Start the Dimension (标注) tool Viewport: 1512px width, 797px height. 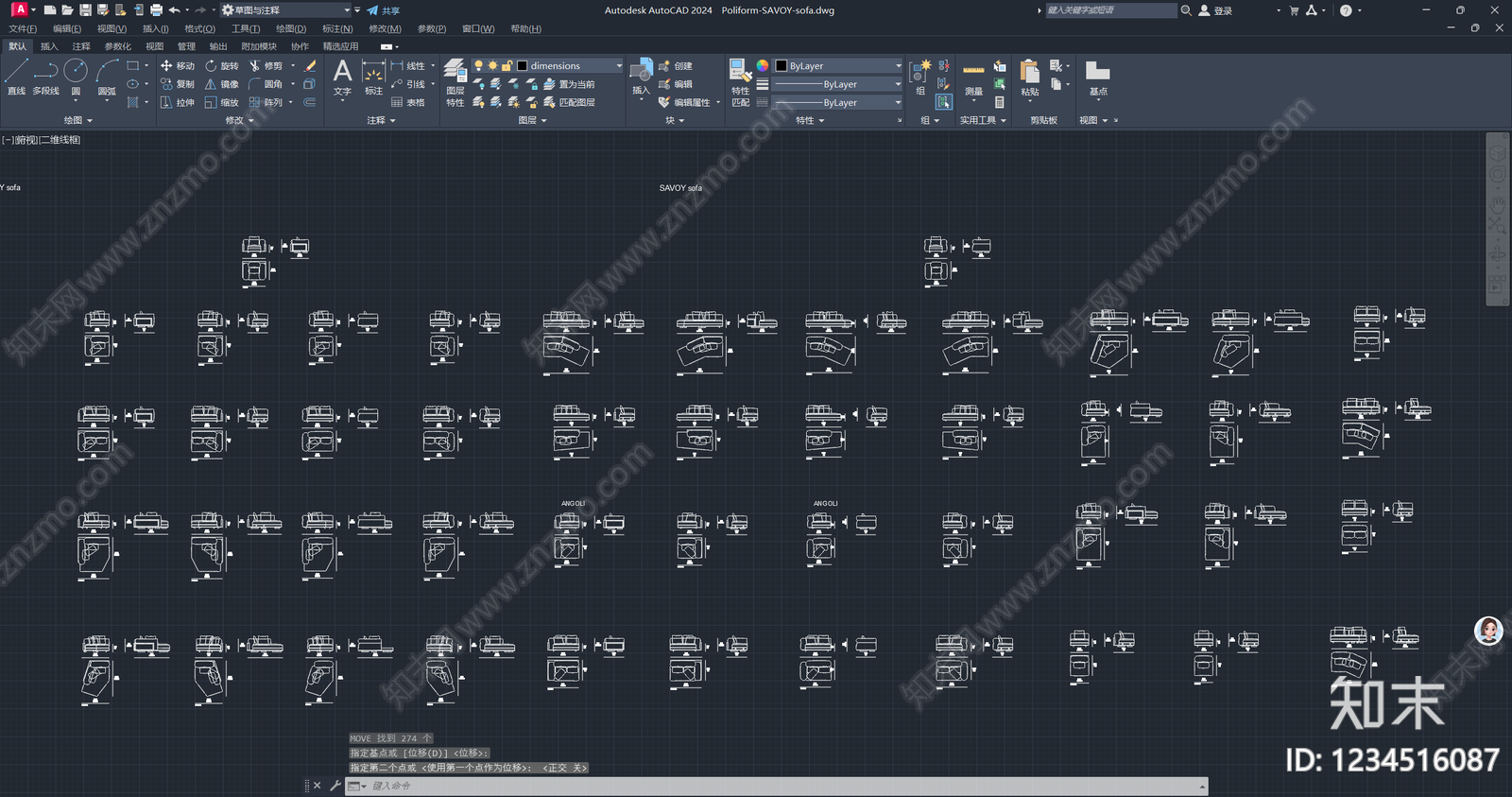(373, 77)
